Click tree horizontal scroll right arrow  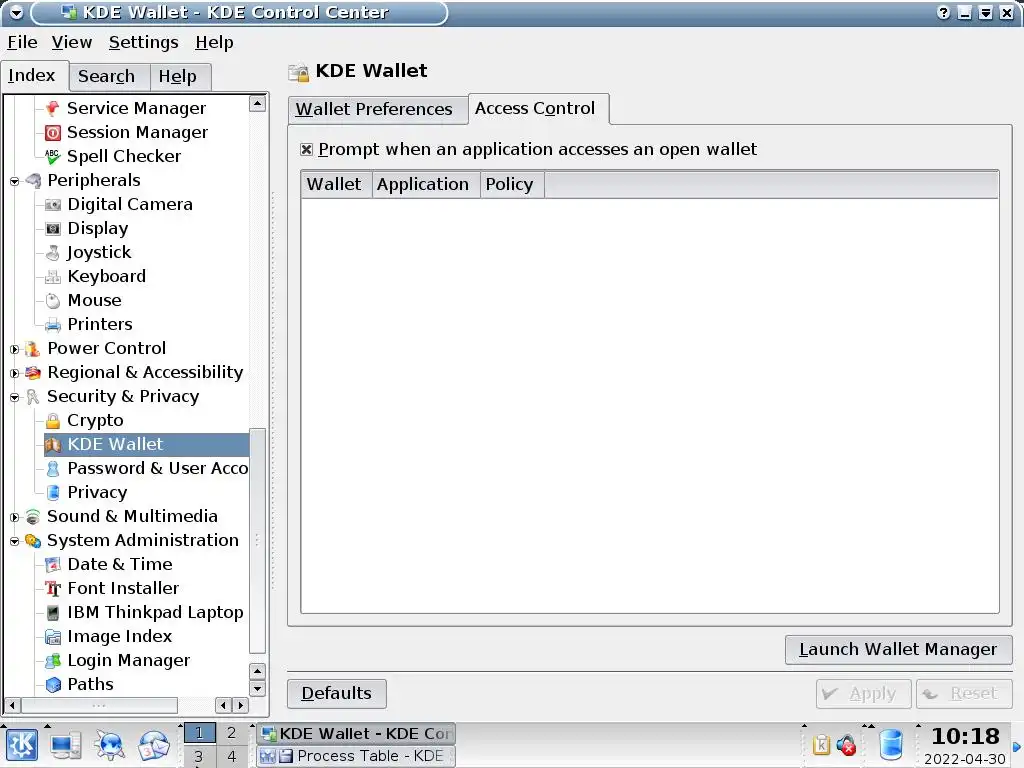pos(241,705)
